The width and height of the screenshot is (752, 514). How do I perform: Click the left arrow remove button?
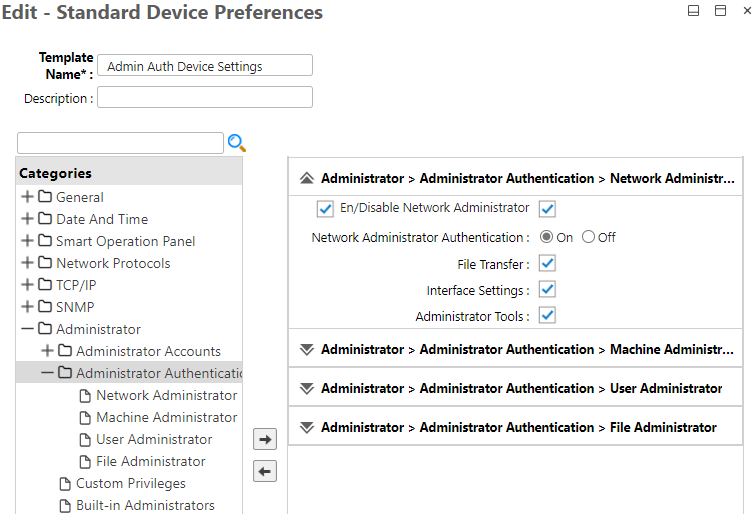click(x=265, y=471)
